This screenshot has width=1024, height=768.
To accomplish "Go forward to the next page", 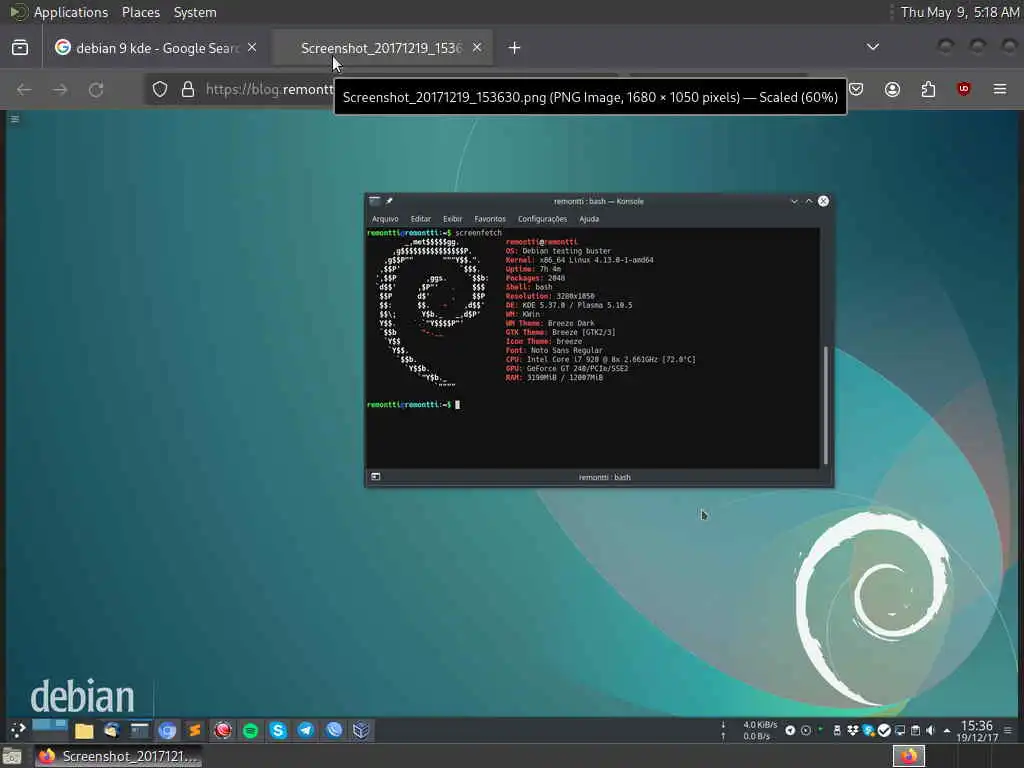I will [x=60, y=89].
